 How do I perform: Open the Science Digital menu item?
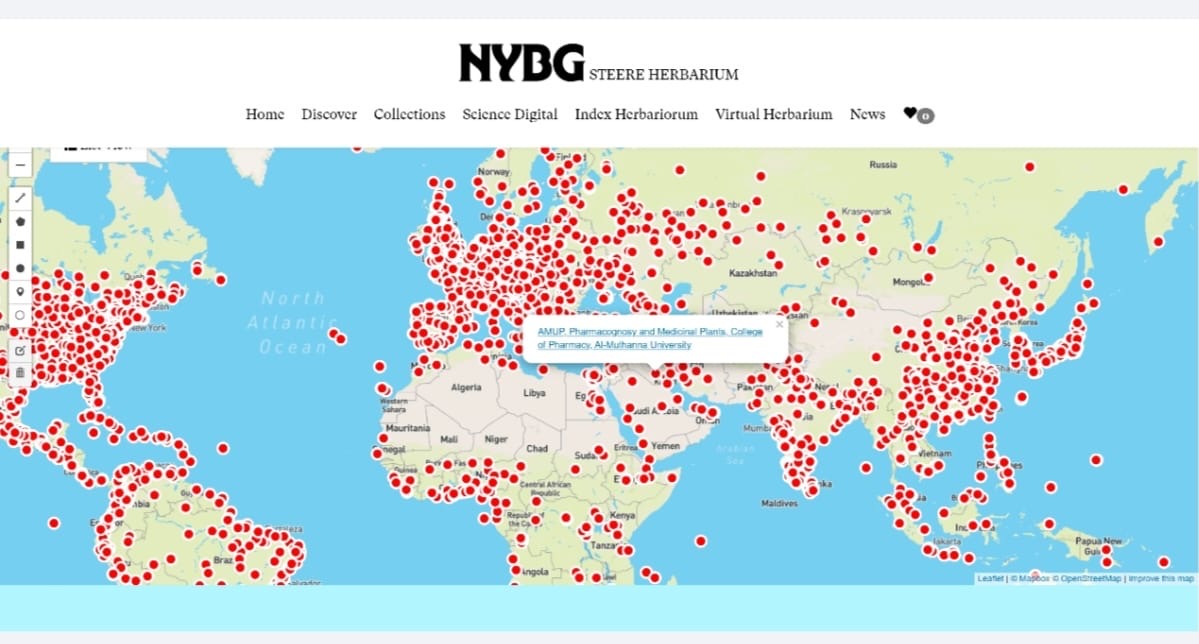click(510, 114)
